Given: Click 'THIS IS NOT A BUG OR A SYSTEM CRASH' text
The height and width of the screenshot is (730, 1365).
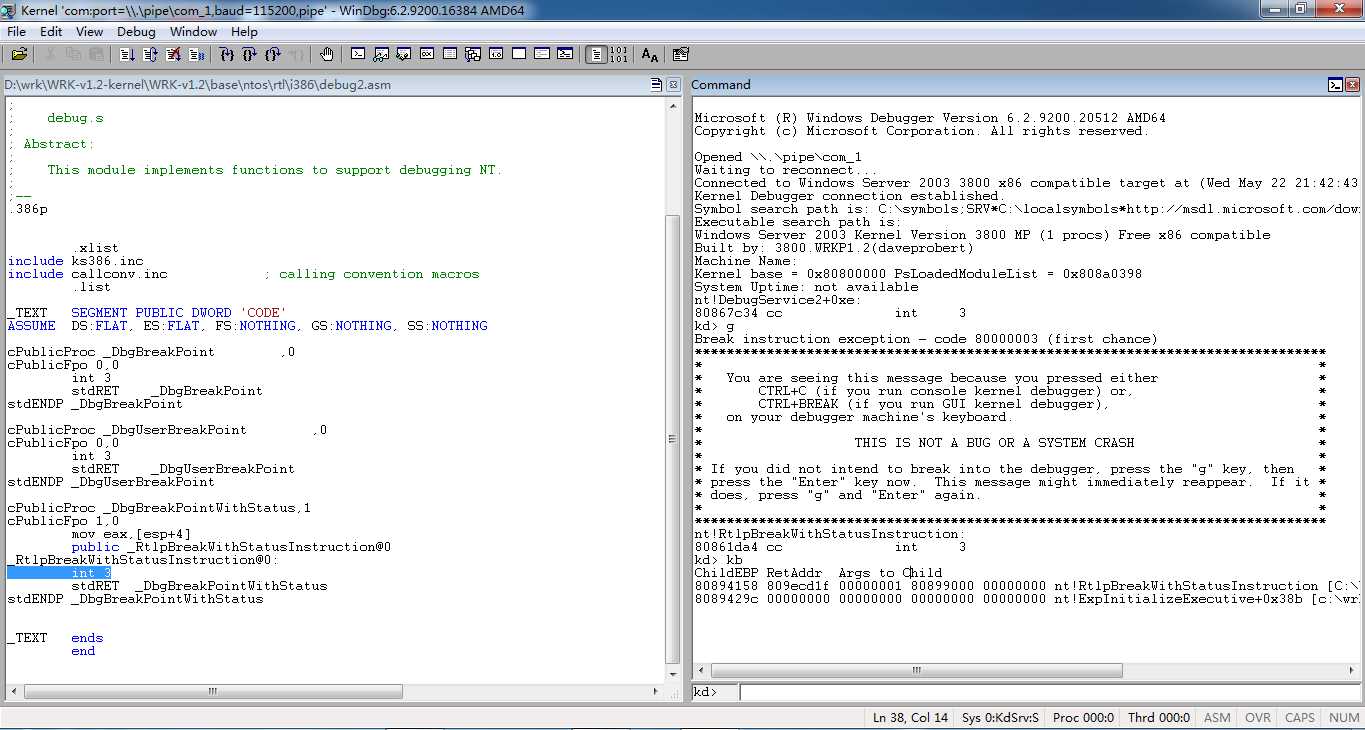Looking at the screenshot, I should (x=994, y=443).
